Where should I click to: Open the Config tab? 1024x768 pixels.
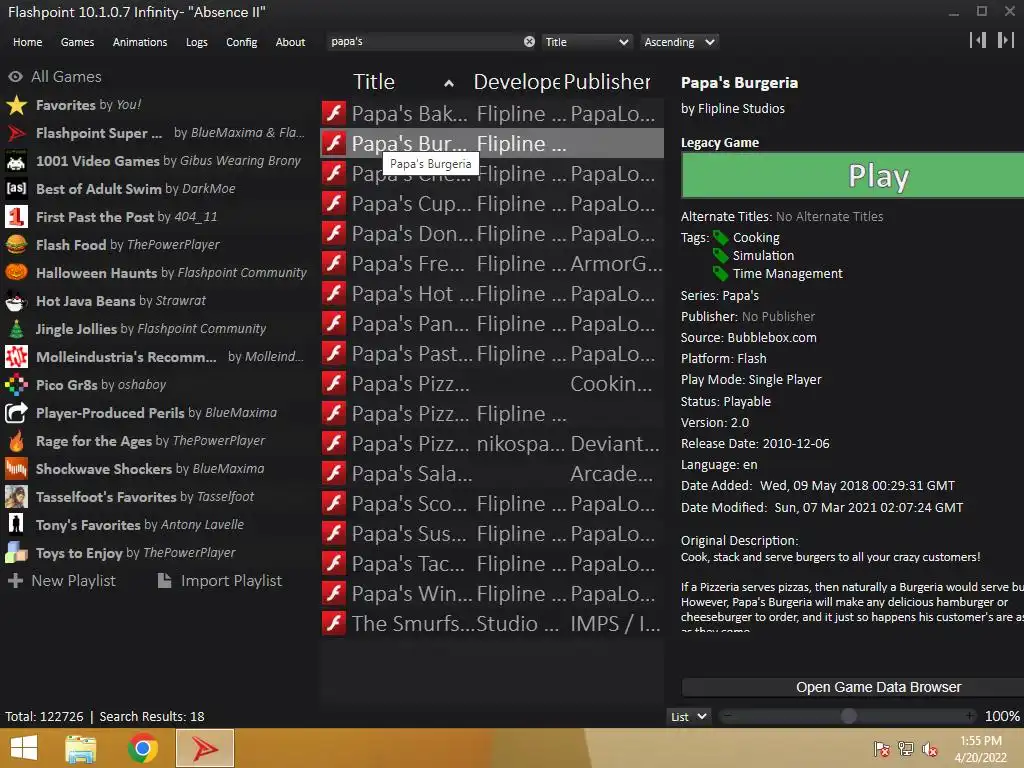coord(242,42)
